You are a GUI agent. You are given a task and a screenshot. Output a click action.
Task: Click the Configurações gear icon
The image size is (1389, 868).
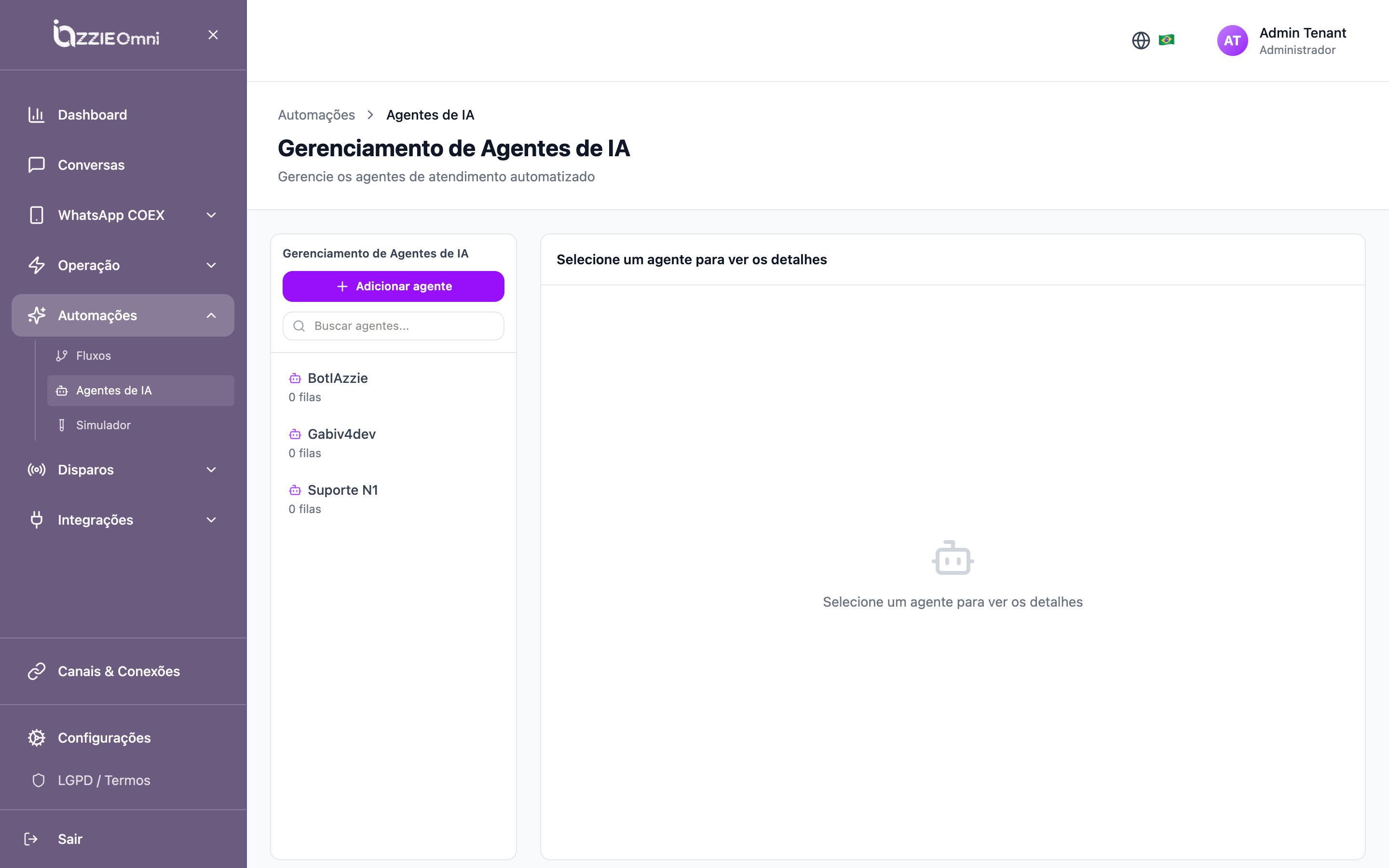[x=36, y=738]
